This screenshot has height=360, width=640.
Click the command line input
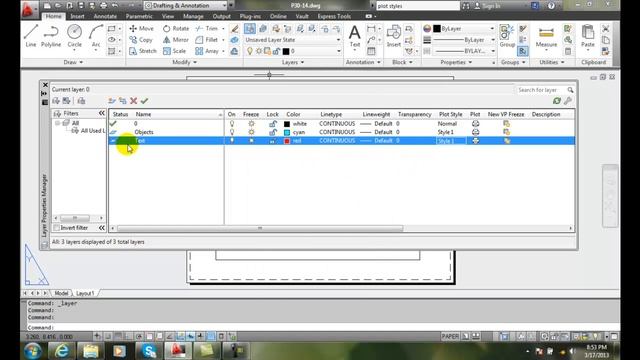(x=322, y=327)
